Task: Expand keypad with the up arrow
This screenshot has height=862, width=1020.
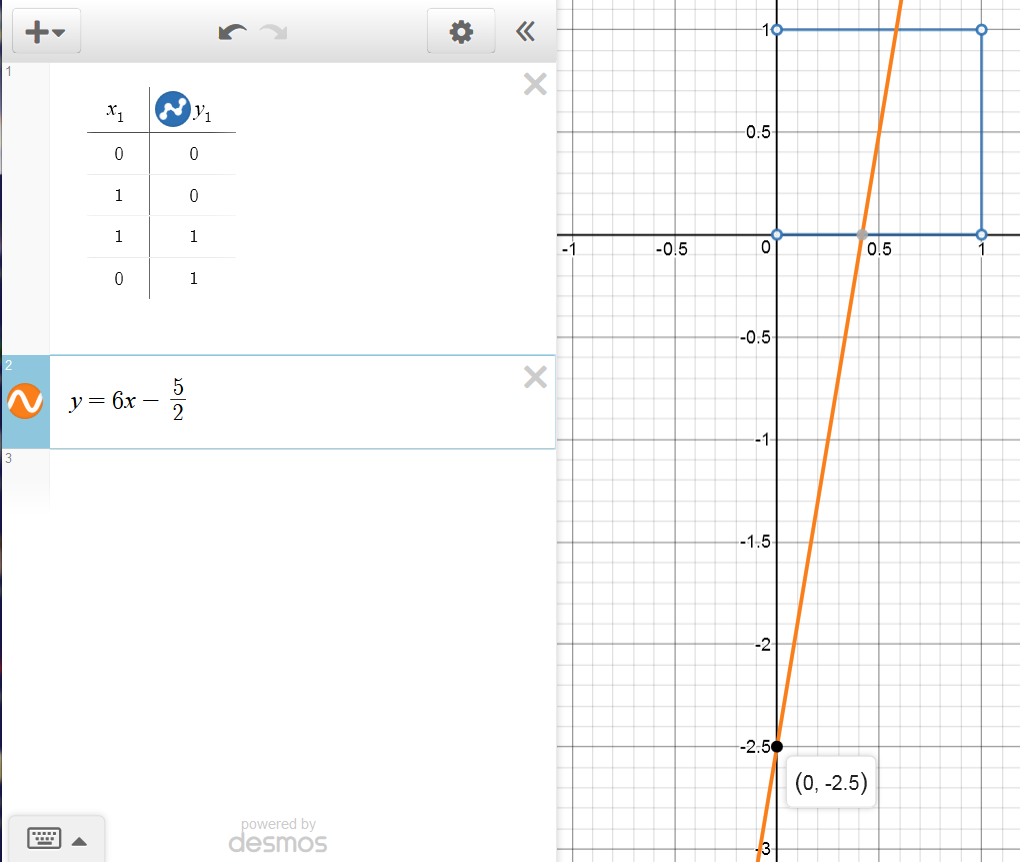Action: tap(80, 841)
